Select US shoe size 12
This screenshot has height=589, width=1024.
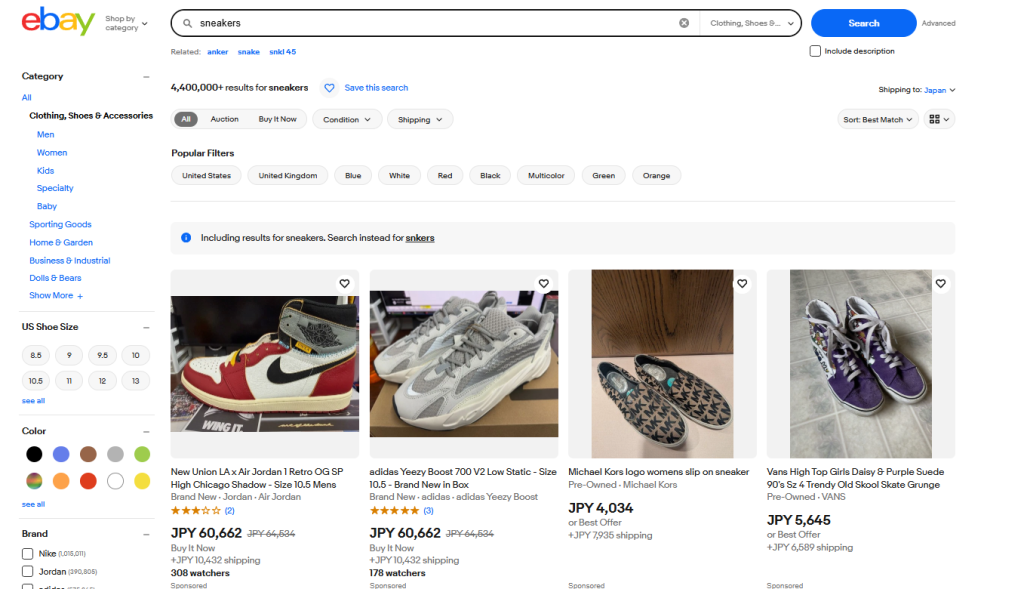point(103,381)
